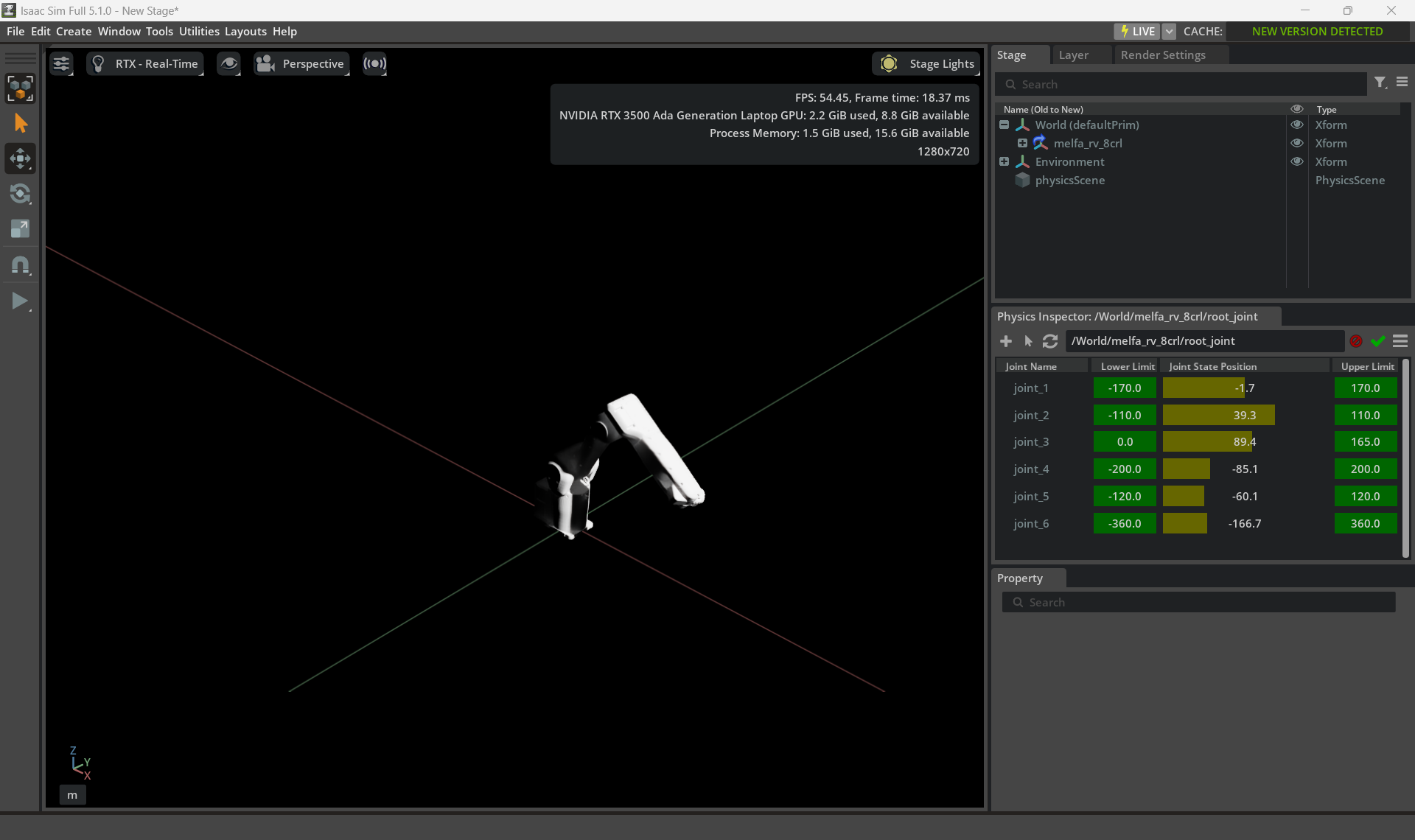Toggle World defaultPrim visibility eye
Screen dimensions: 1415x840
coord(1297,125)
